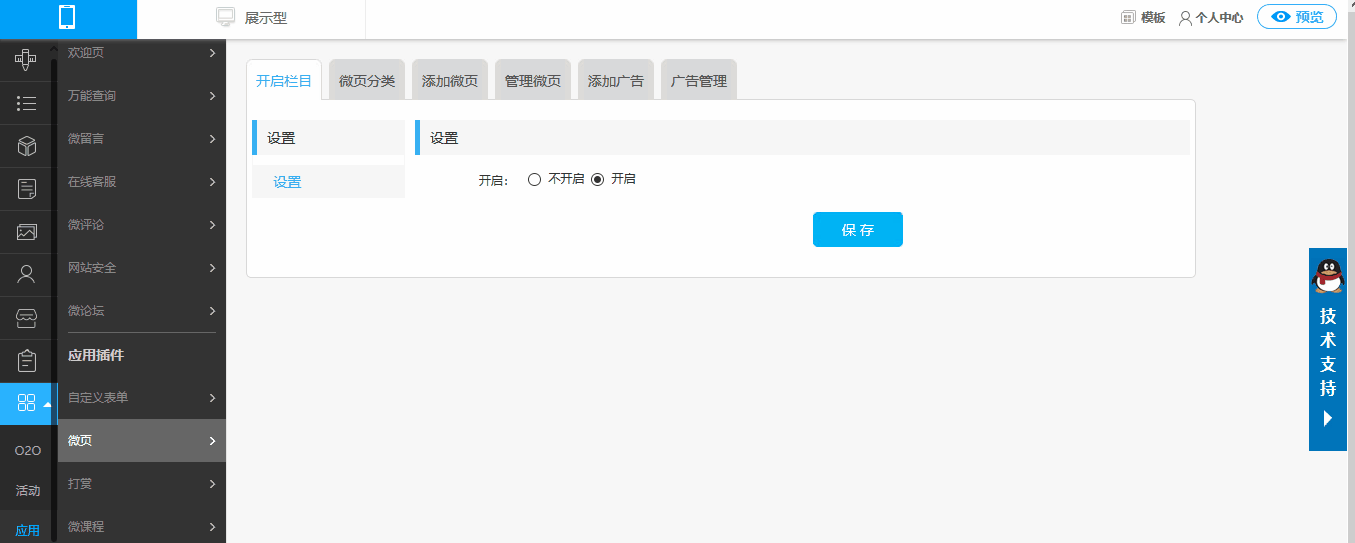Click the 保存 save button
The width and height of the screenshot is (1355, 543).
pos(858,229)
